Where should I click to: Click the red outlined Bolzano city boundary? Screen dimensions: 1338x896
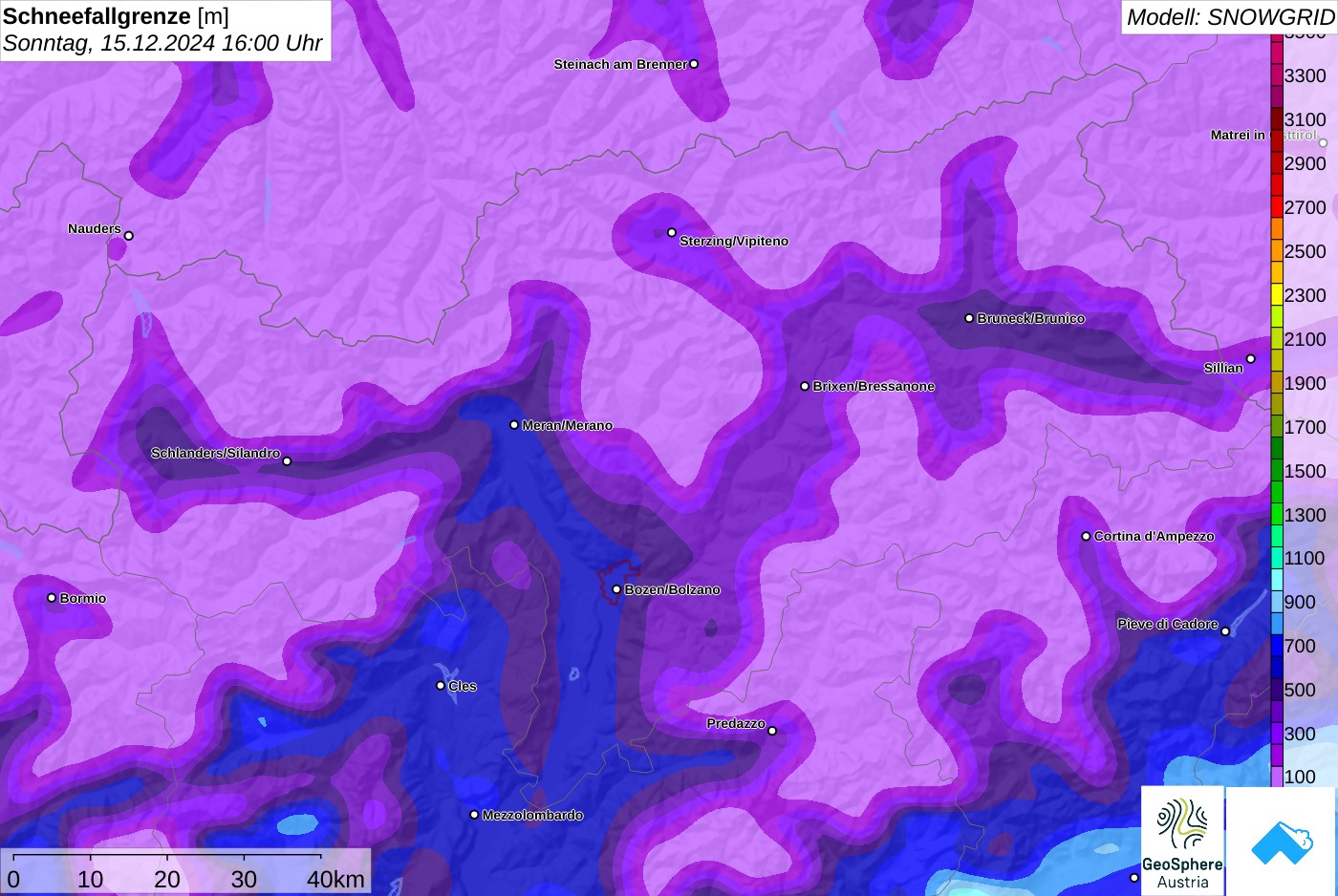(x=618, y=581)
